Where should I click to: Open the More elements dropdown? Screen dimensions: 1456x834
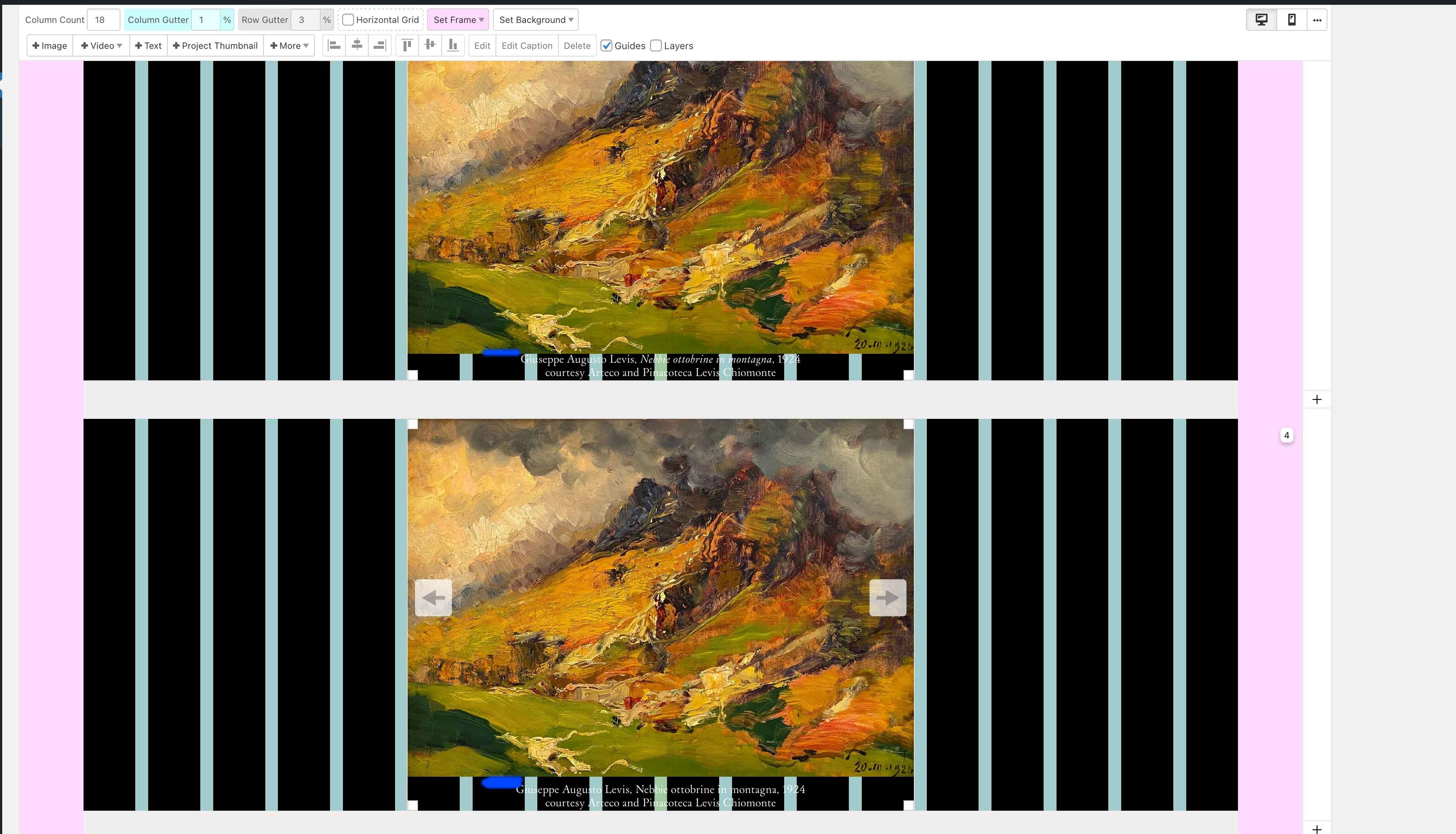(289, 46)
